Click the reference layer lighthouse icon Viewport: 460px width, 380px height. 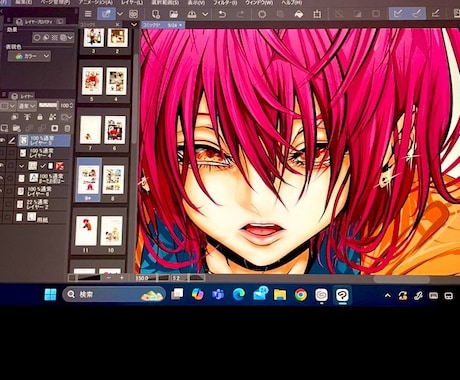tap(27, 117)
